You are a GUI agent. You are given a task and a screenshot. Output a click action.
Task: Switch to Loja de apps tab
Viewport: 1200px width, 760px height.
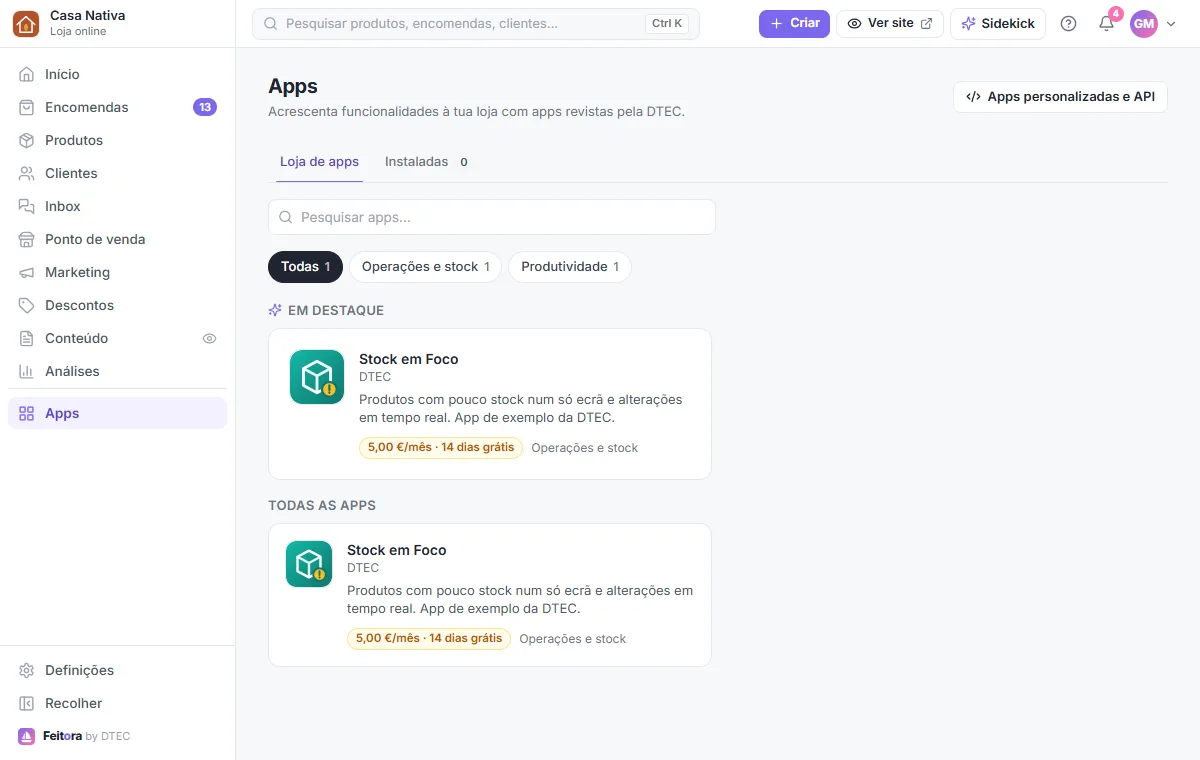[x=319, y=162]
